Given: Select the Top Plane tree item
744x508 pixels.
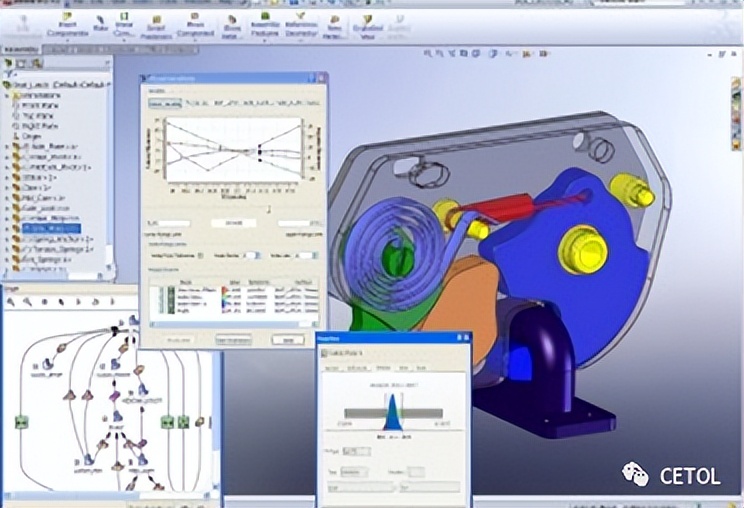Looking at the screenshot, I should (x=34, y=116).
